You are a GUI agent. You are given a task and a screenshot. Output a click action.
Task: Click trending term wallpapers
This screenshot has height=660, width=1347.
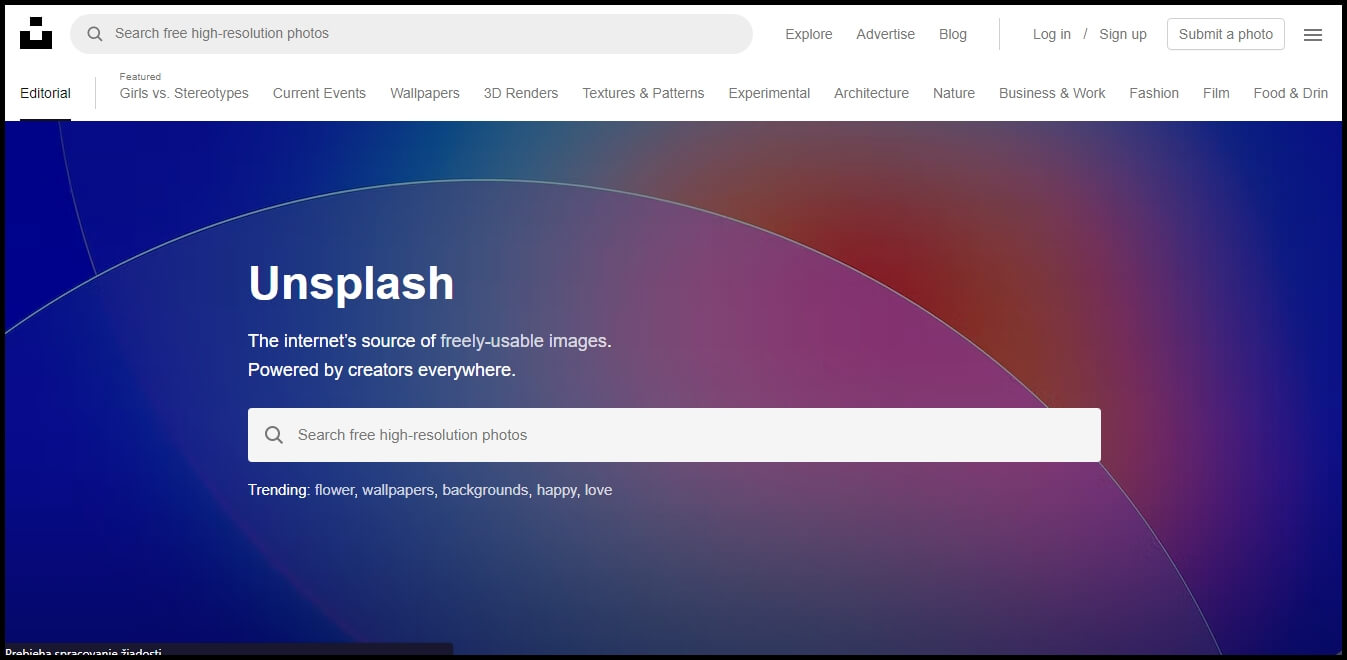[x=397, y=490]
